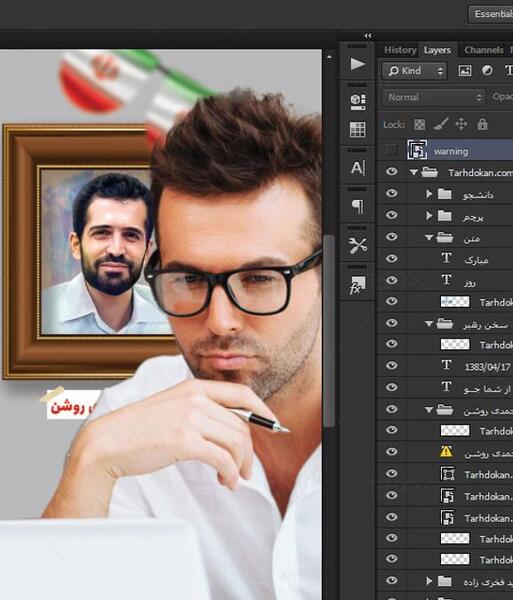The width and height of the screenshot is (513, 600).
Task: Collapse the سخن رهبر group arrow
Action: 429,324
